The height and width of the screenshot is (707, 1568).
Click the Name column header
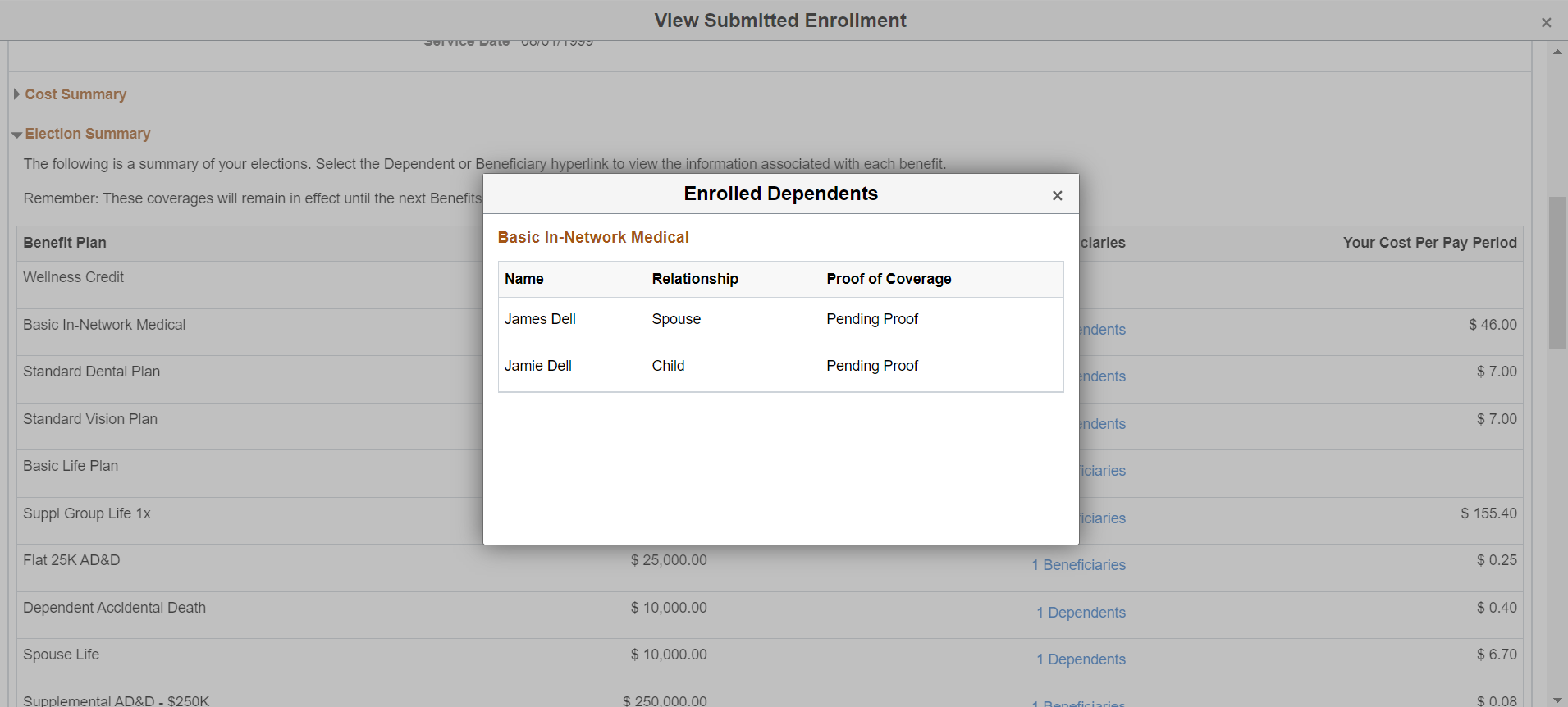[x=523, y=279]
